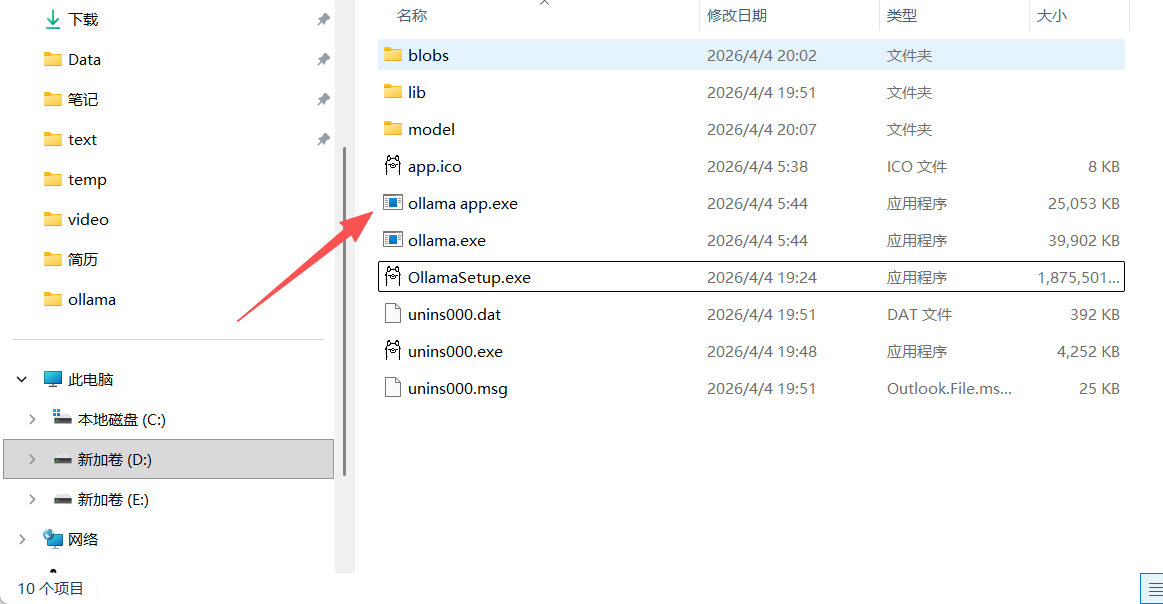Select the blobs folder name
Screen dimensions: 1163x604
click(428, 55)
